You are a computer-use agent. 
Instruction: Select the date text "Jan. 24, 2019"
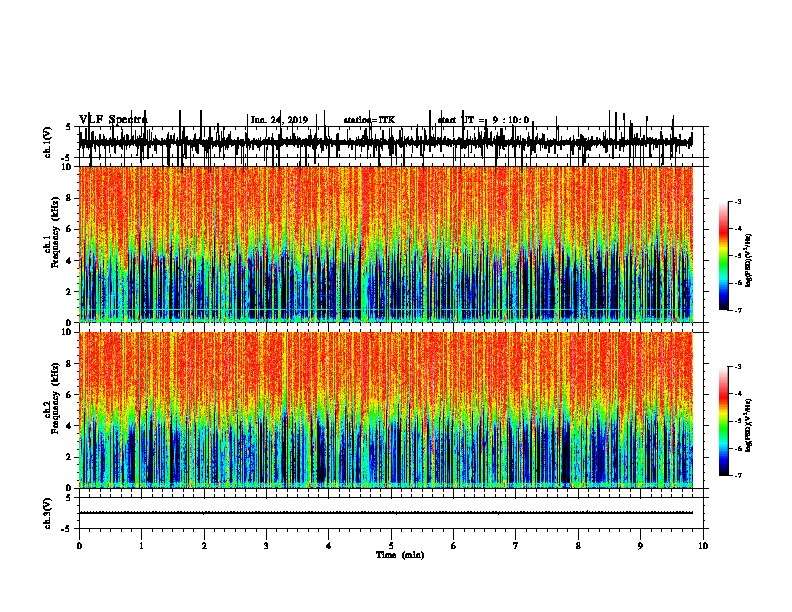[x=279, y=120]
